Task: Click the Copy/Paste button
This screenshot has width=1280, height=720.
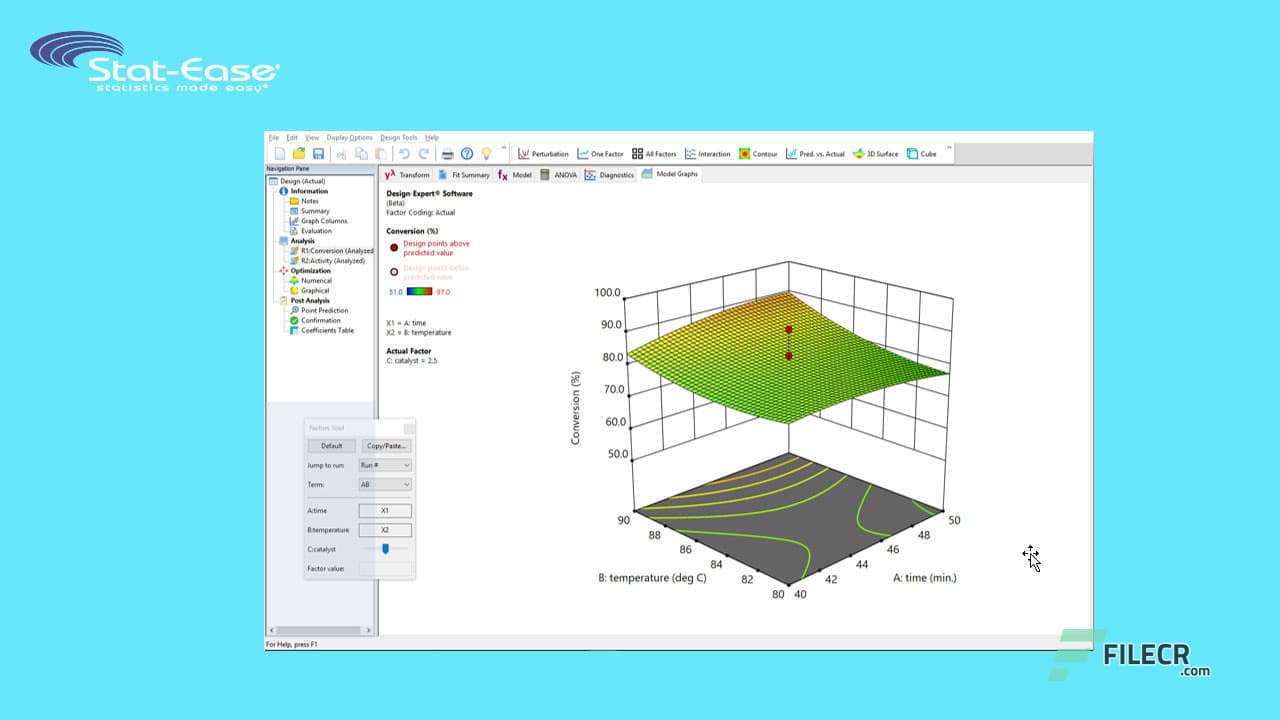Action: 386,446
